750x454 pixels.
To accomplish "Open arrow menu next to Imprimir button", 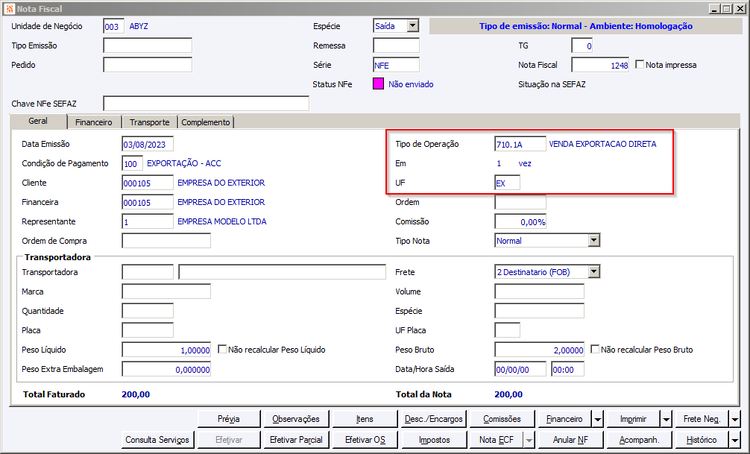I will tap(666, 419).
